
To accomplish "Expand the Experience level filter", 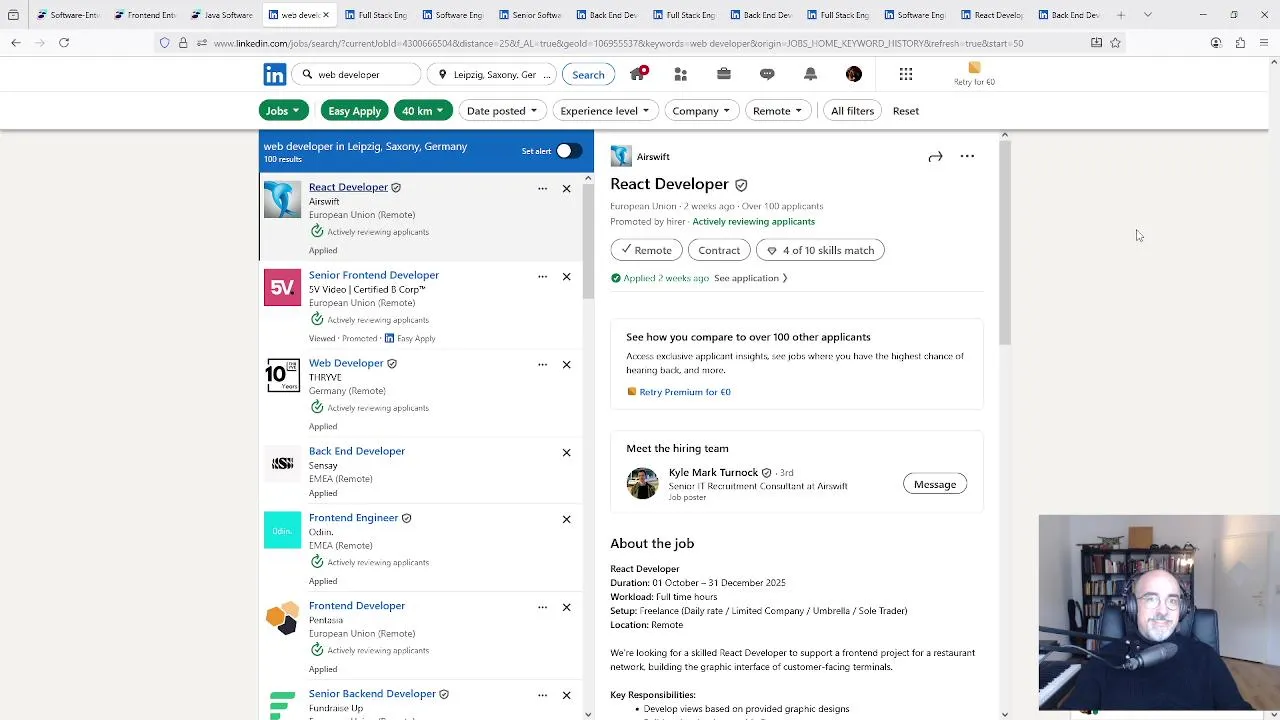I will tap(605, 111).
